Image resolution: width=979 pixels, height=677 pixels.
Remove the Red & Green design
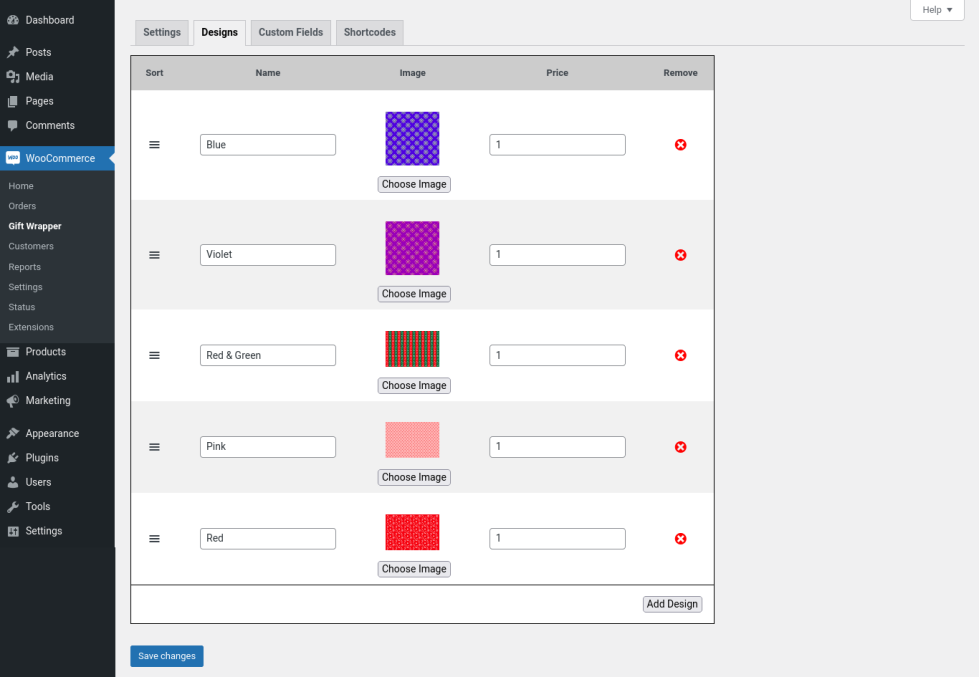680,355
